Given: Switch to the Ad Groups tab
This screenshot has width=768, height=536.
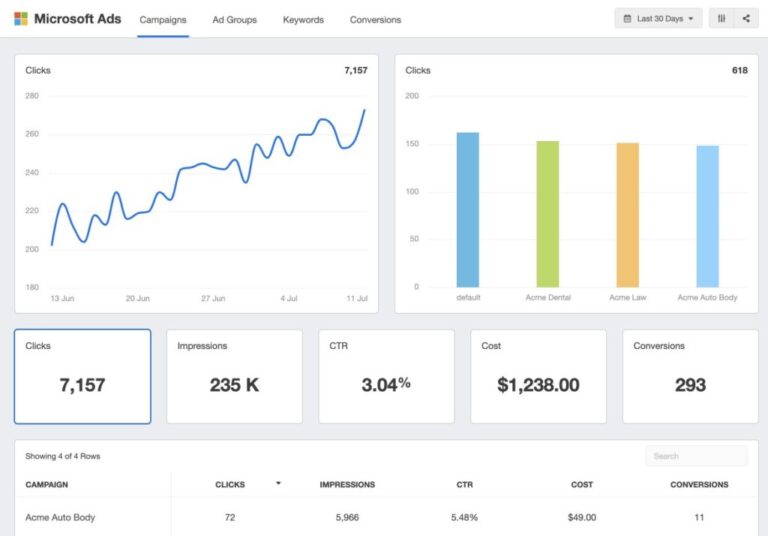Looking at the screenshot, I should 235,20.
